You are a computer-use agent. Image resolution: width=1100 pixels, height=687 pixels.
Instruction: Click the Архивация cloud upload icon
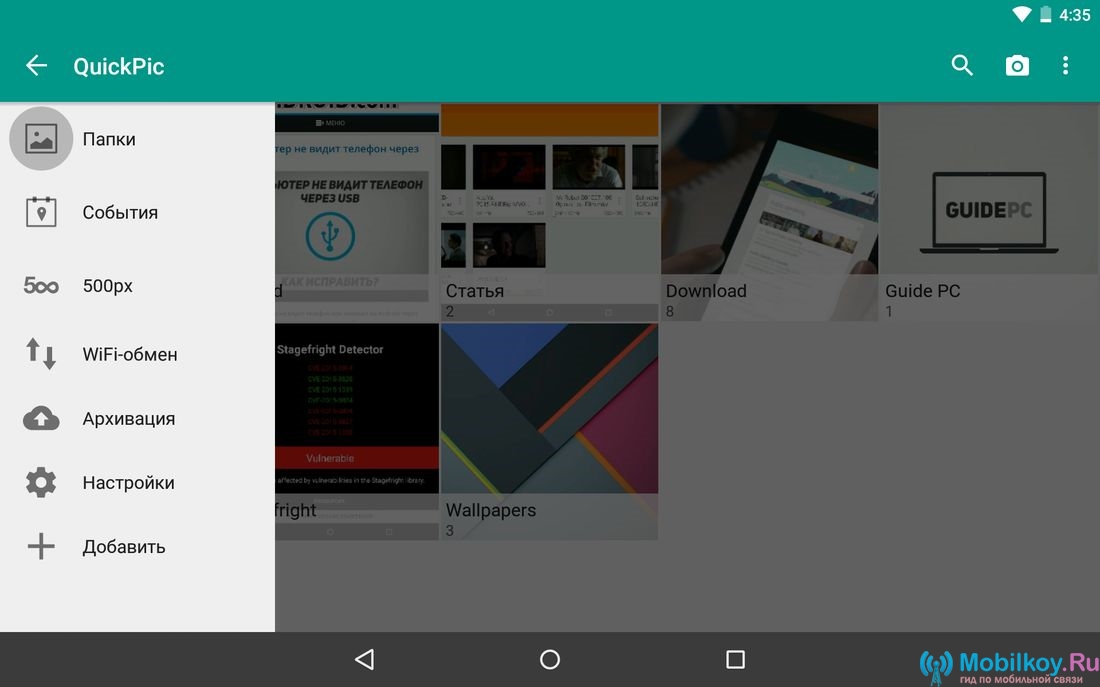(41, 418)
